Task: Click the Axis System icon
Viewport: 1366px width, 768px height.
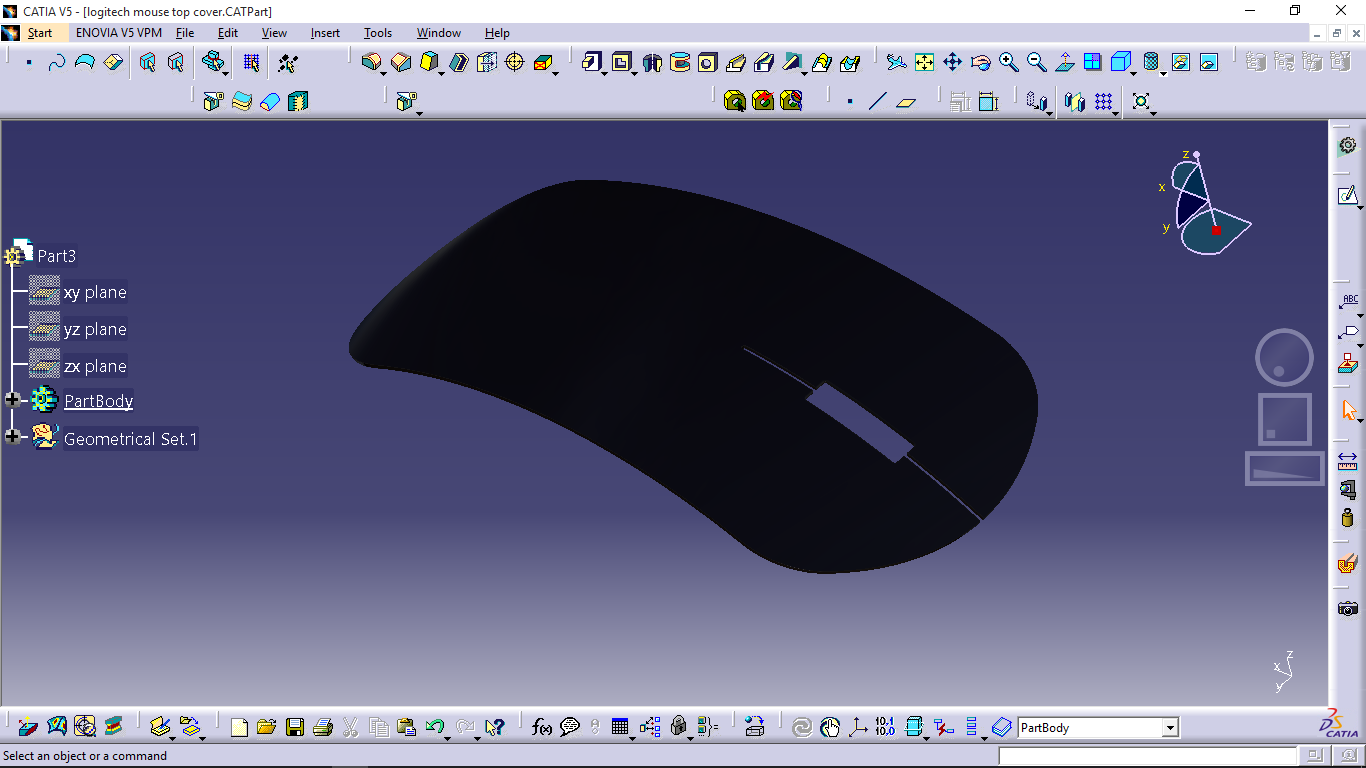Action: click(x=858, y=727)
